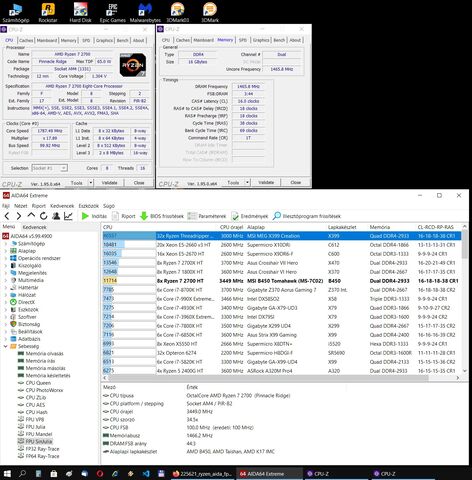
Task: Open Bench tab in right CPU-Z window
Action: [279, 40]
